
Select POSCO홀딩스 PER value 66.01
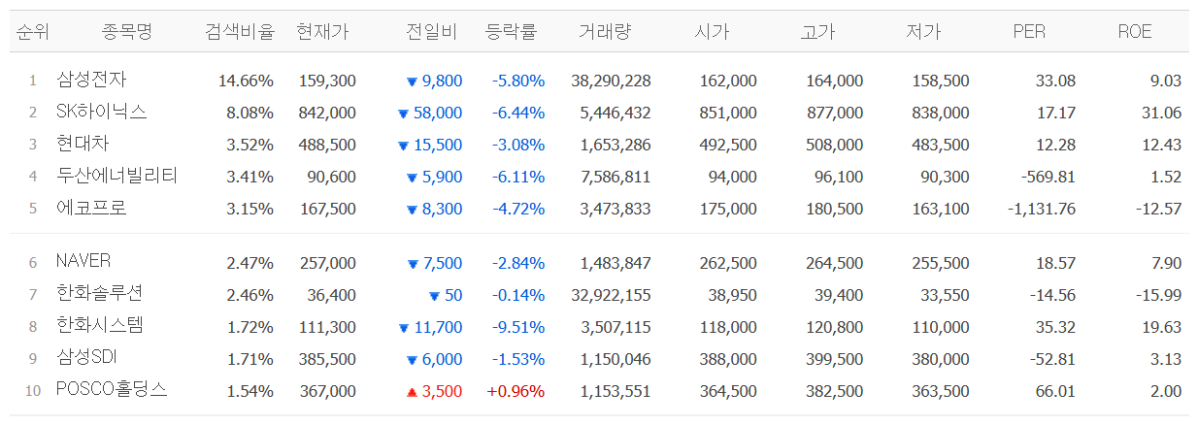pos(1057,391)
